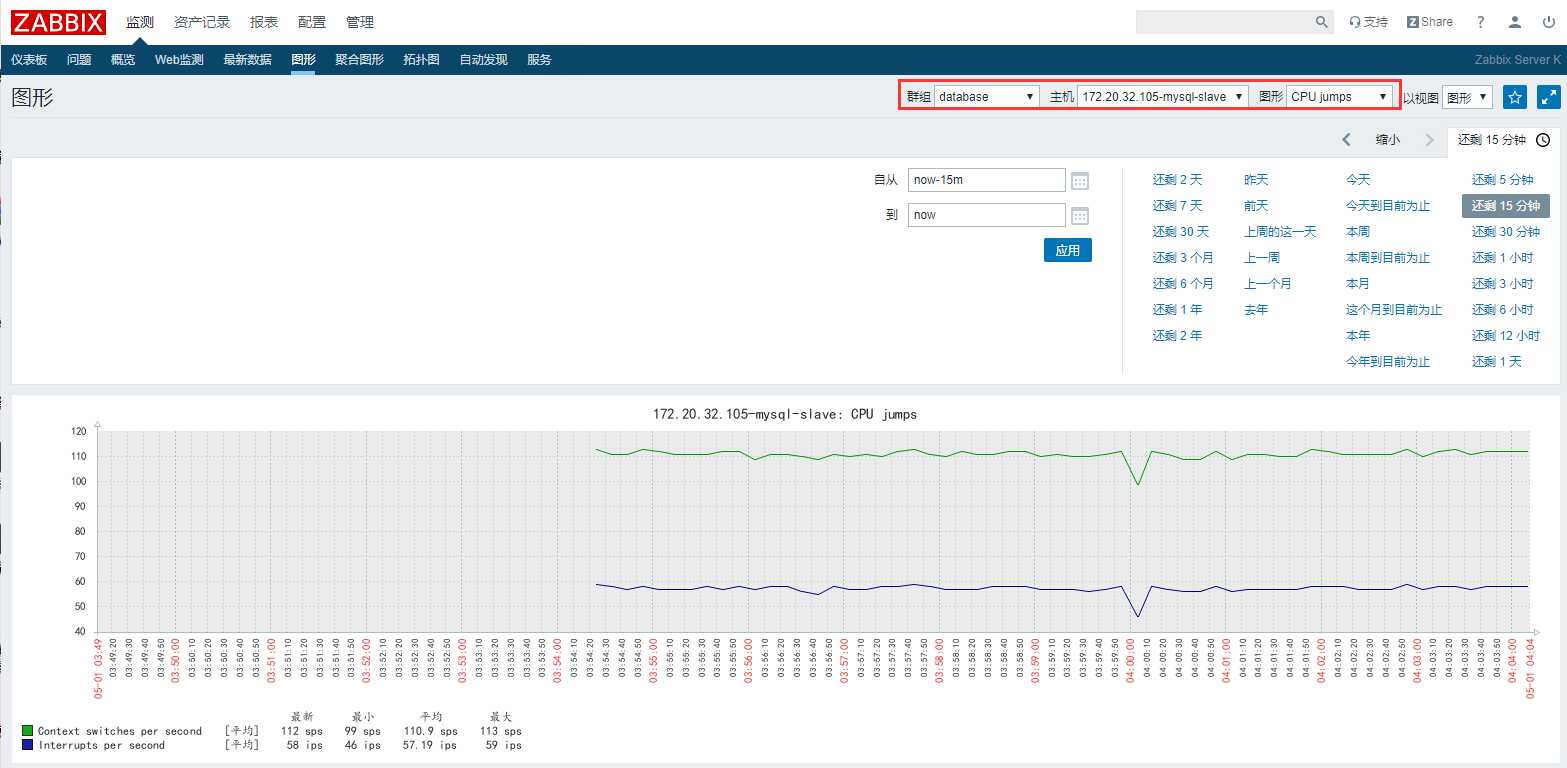Image resolution: width=1567 pixels, height=768 pixels.
Task: Click the logout power icon
Action: 1548,22
